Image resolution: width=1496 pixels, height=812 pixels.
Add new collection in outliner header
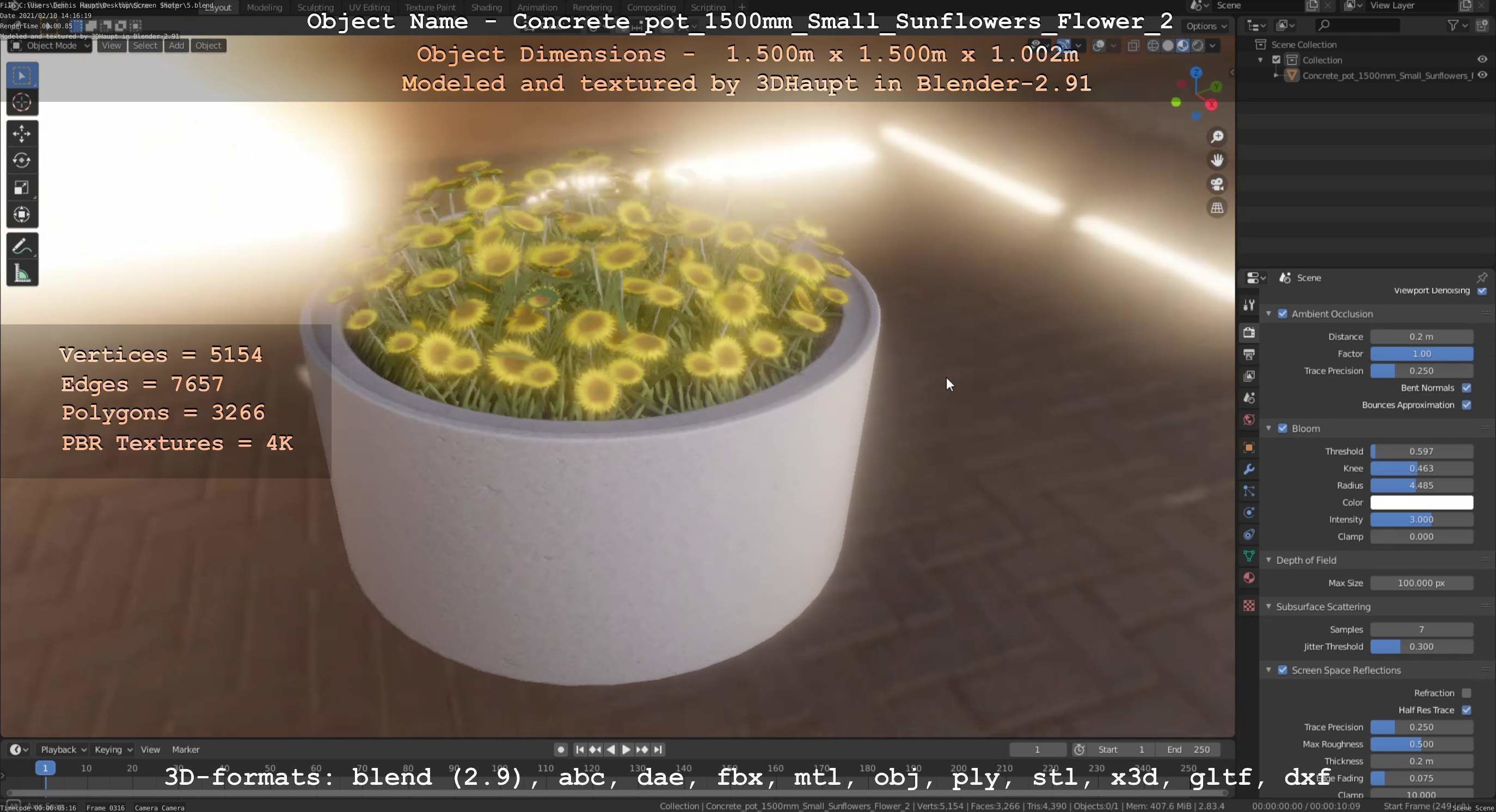tap(1481, 25)
